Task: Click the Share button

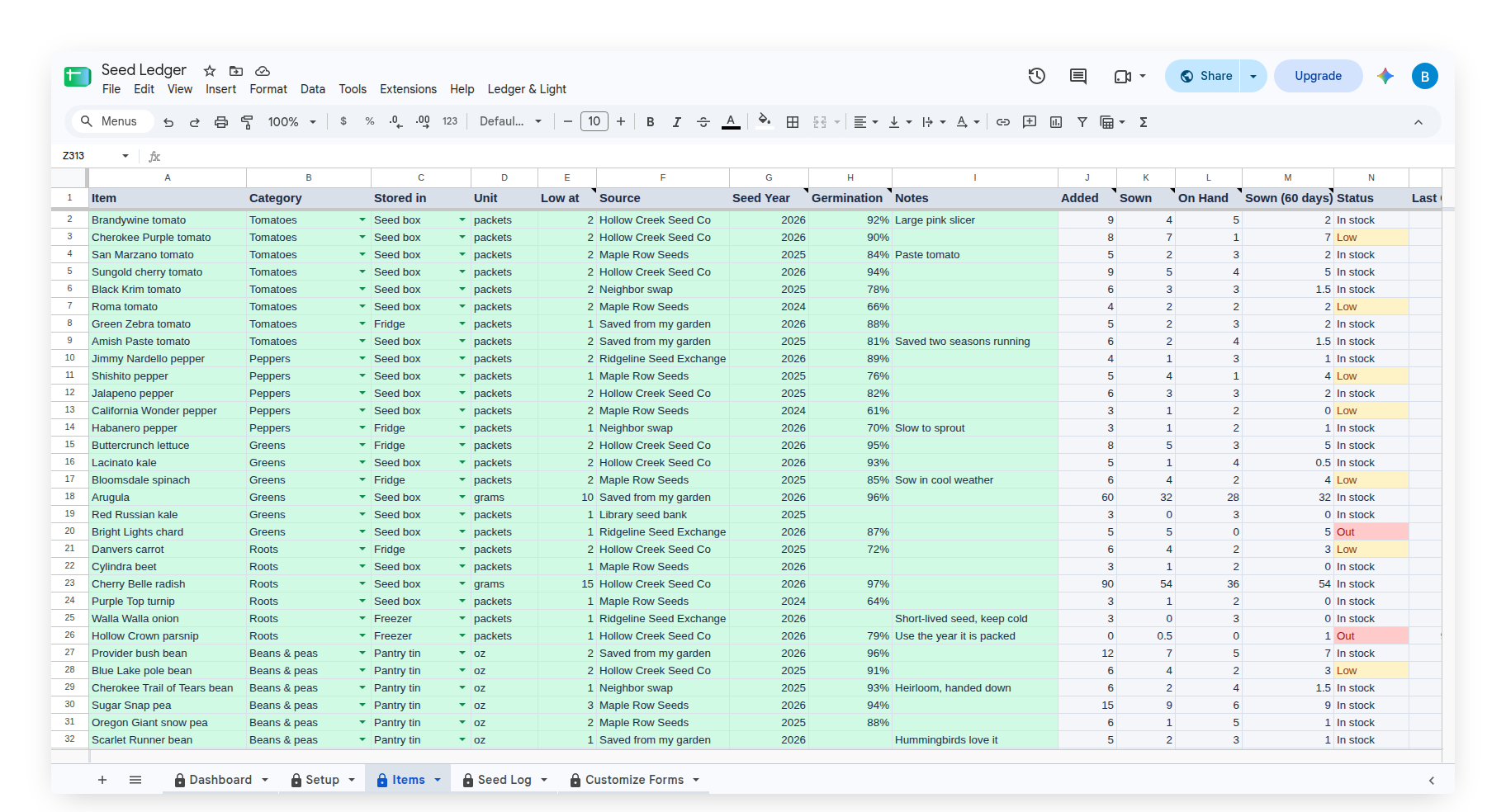Action: pyautogui.click(x=1205, y=76)
